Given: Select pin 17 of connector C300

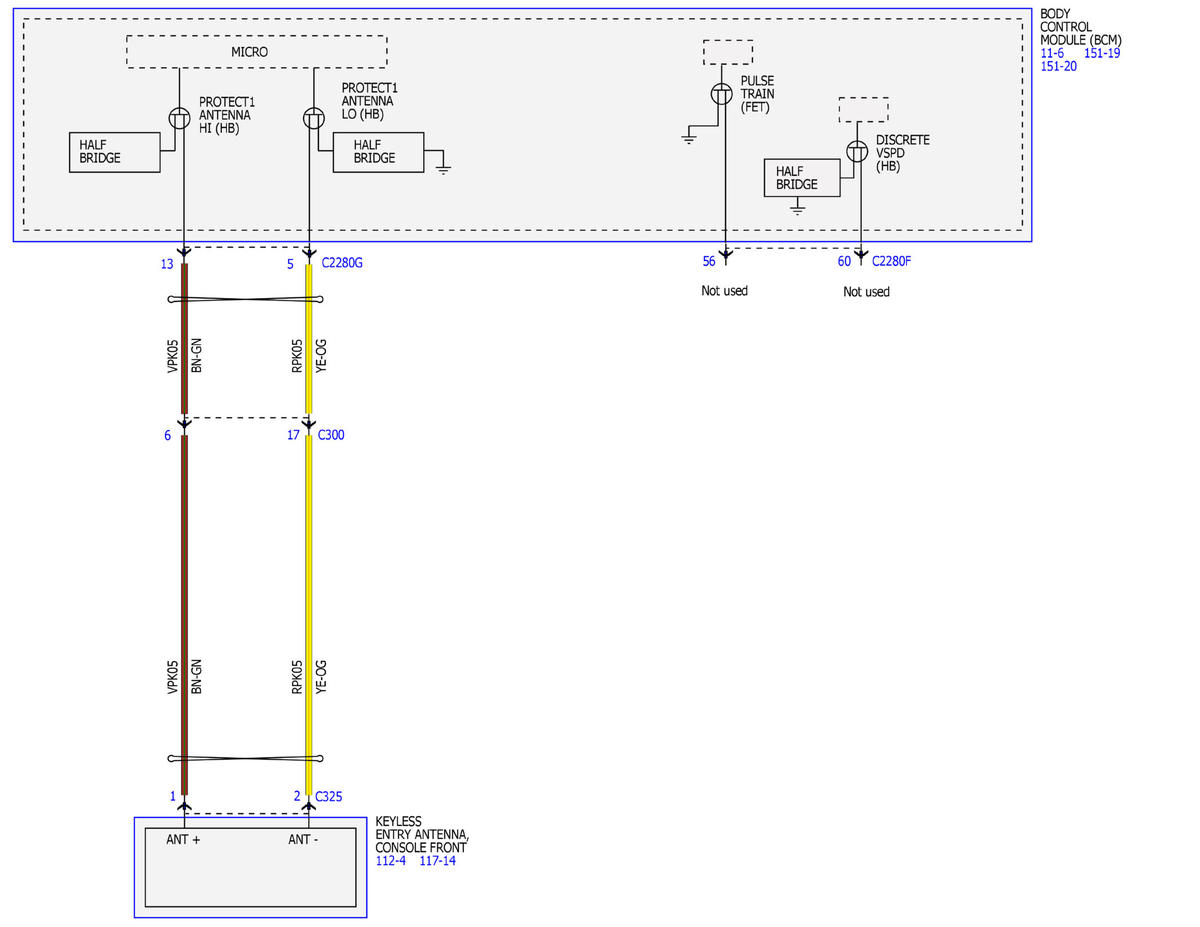Looking at the screenshot, I should (x=293, y=435).
